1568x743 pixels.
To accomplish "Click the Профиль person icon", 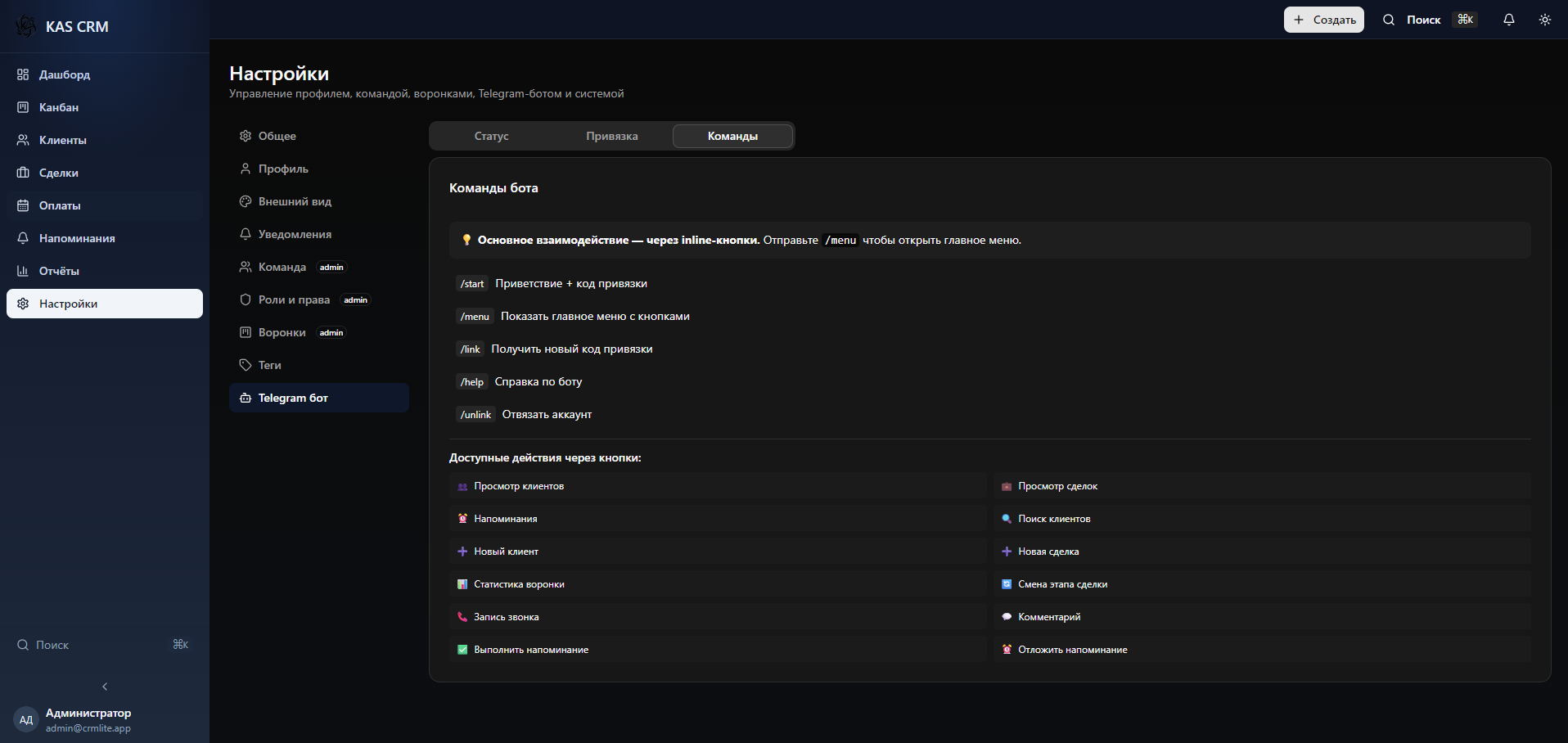I will (x=246, y=169).
